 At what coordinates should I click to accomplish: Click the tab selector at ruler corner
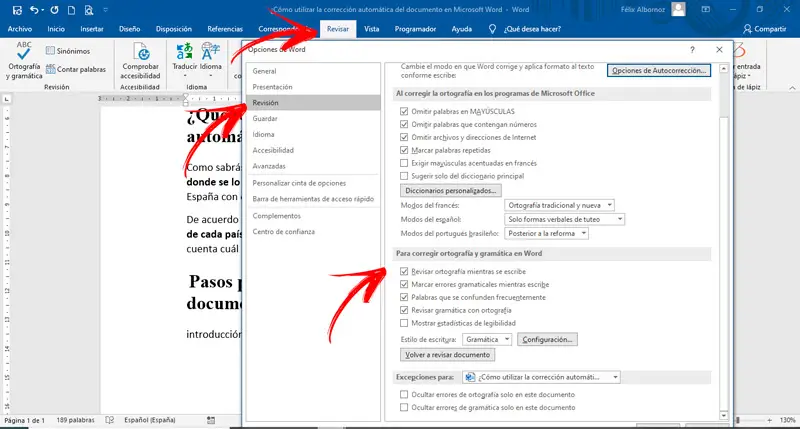[6, 99]
